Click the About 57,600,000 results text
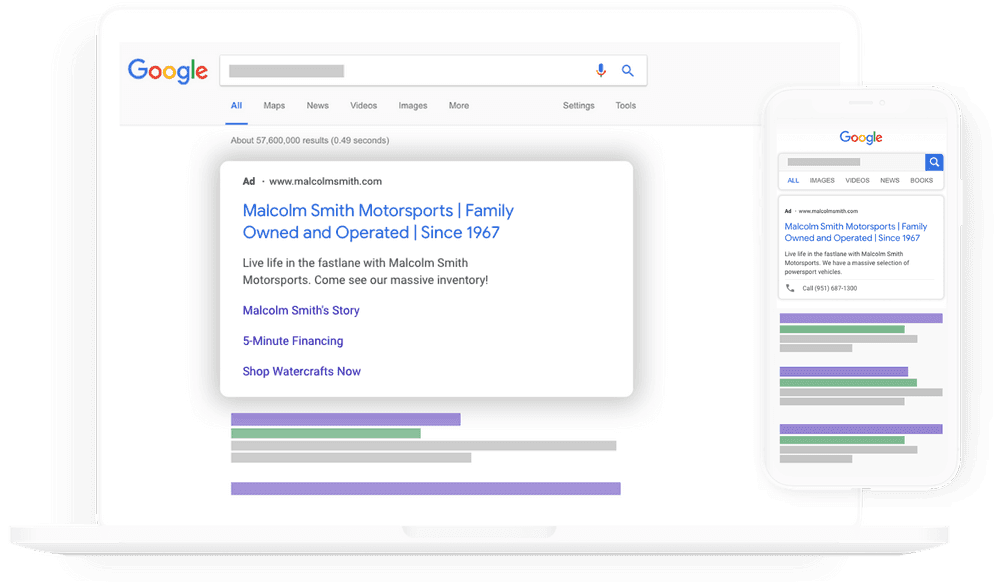Screen dimensions: 1000x582 tap(310, 140)
